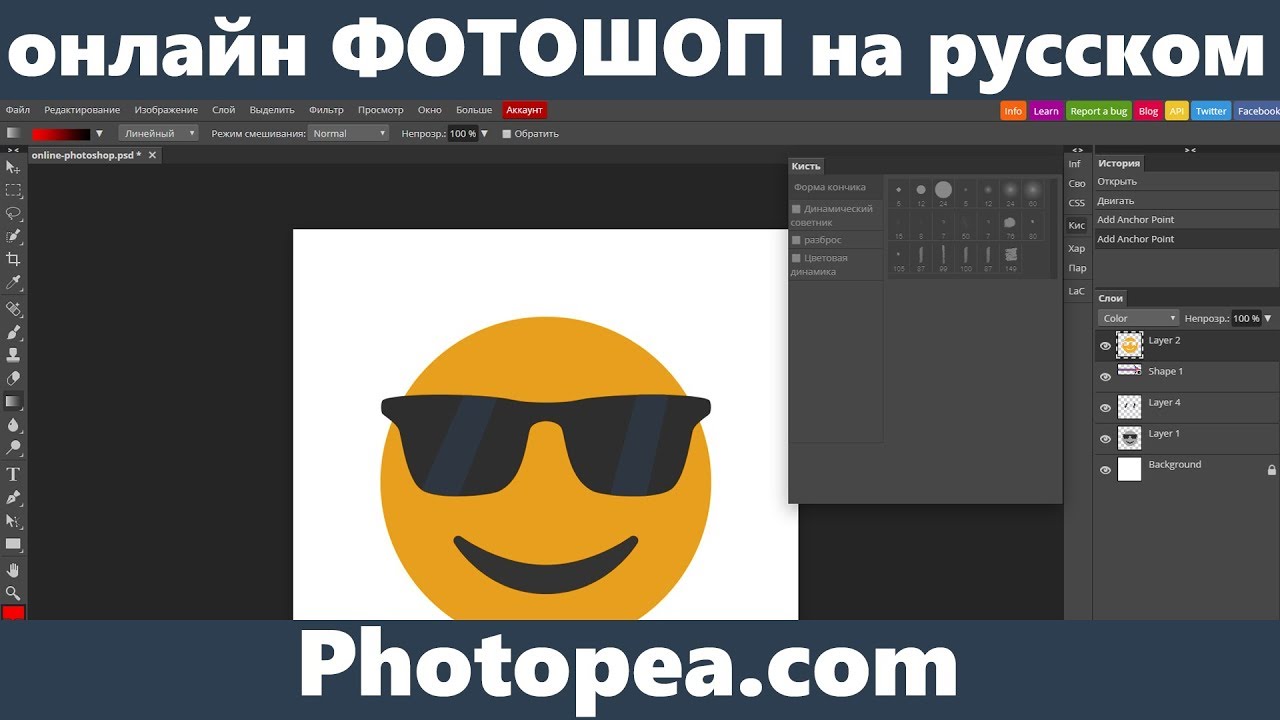Open the Файл menu
This screenshot has width=1280, height=720.
click(x=18, y=110)
